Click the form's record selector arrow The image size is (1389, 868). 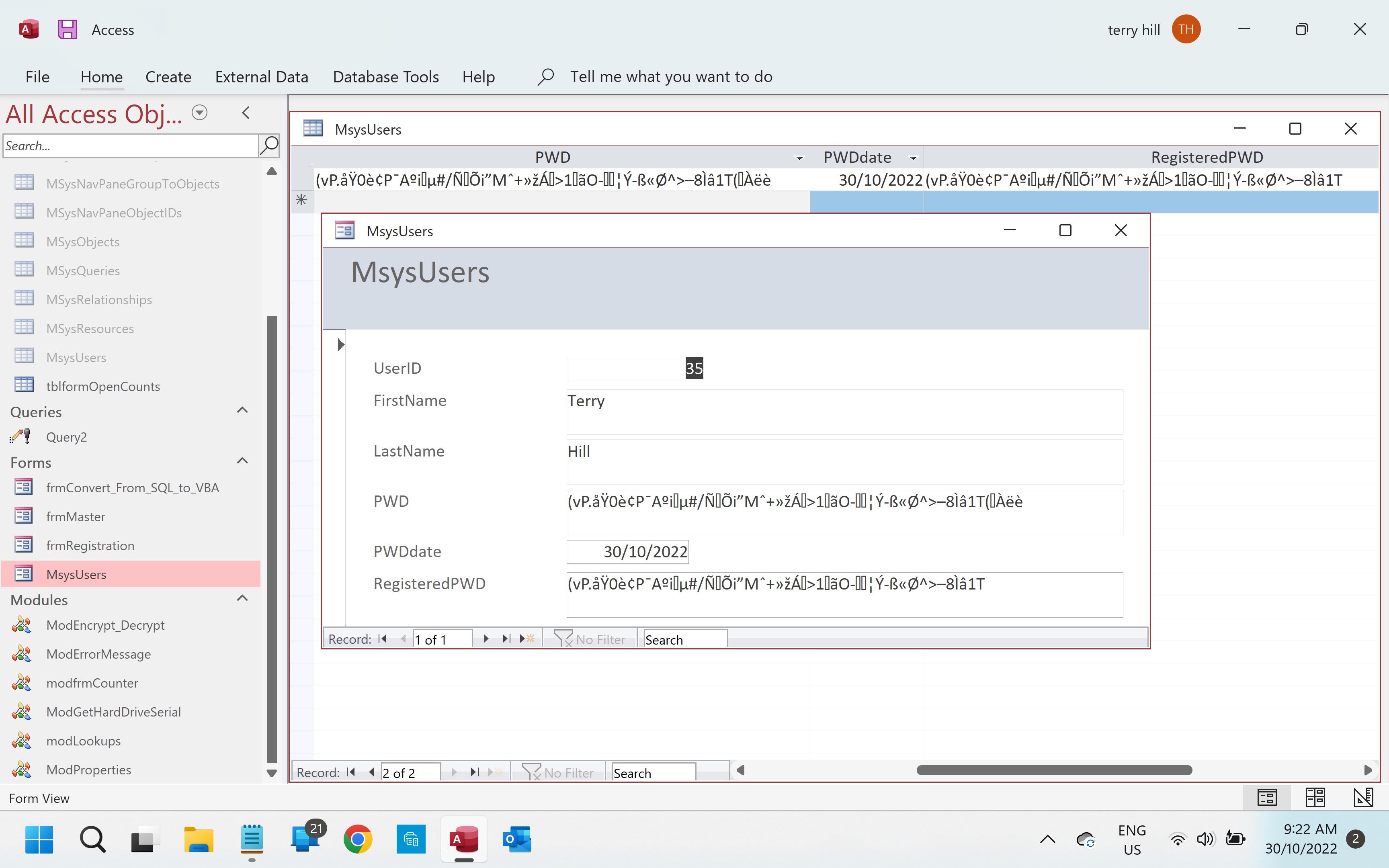[x=340, y=345]
